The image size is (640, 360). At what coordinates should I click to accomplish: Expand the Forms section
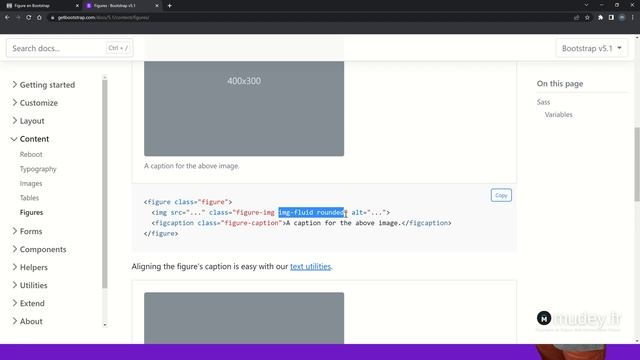coord(27,231)
